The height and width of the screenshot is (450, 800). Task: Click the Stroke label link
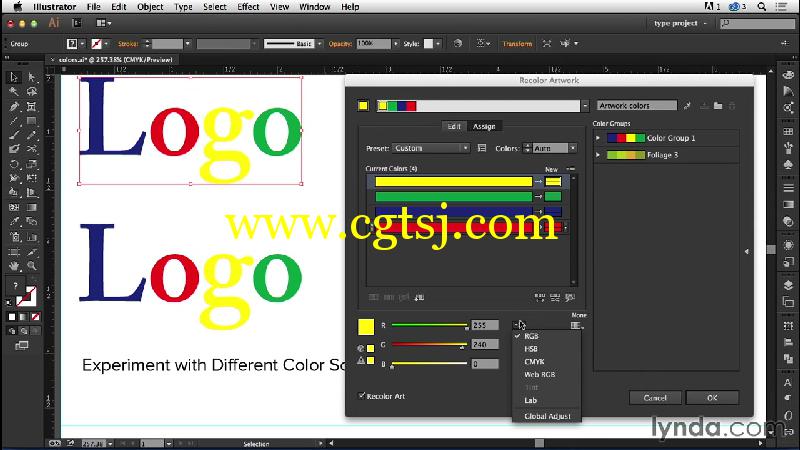click(x=128, y=44)
